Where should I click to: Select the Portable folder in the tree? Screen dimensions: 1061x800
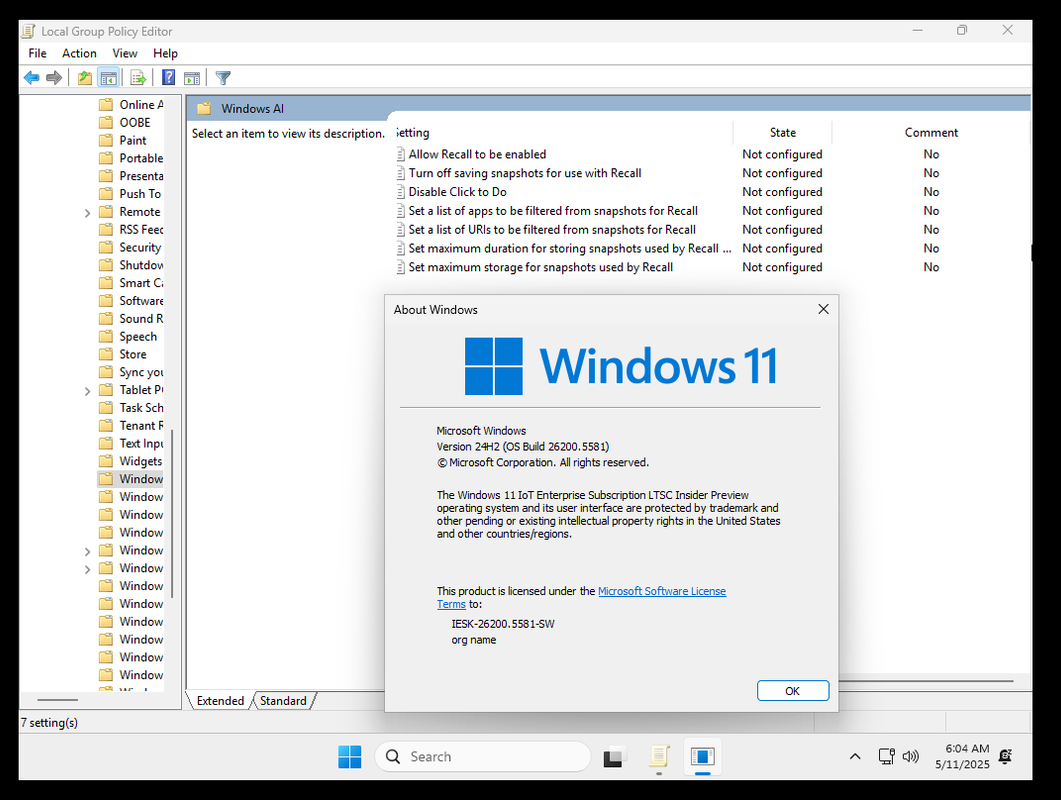[x=141, y=158]
